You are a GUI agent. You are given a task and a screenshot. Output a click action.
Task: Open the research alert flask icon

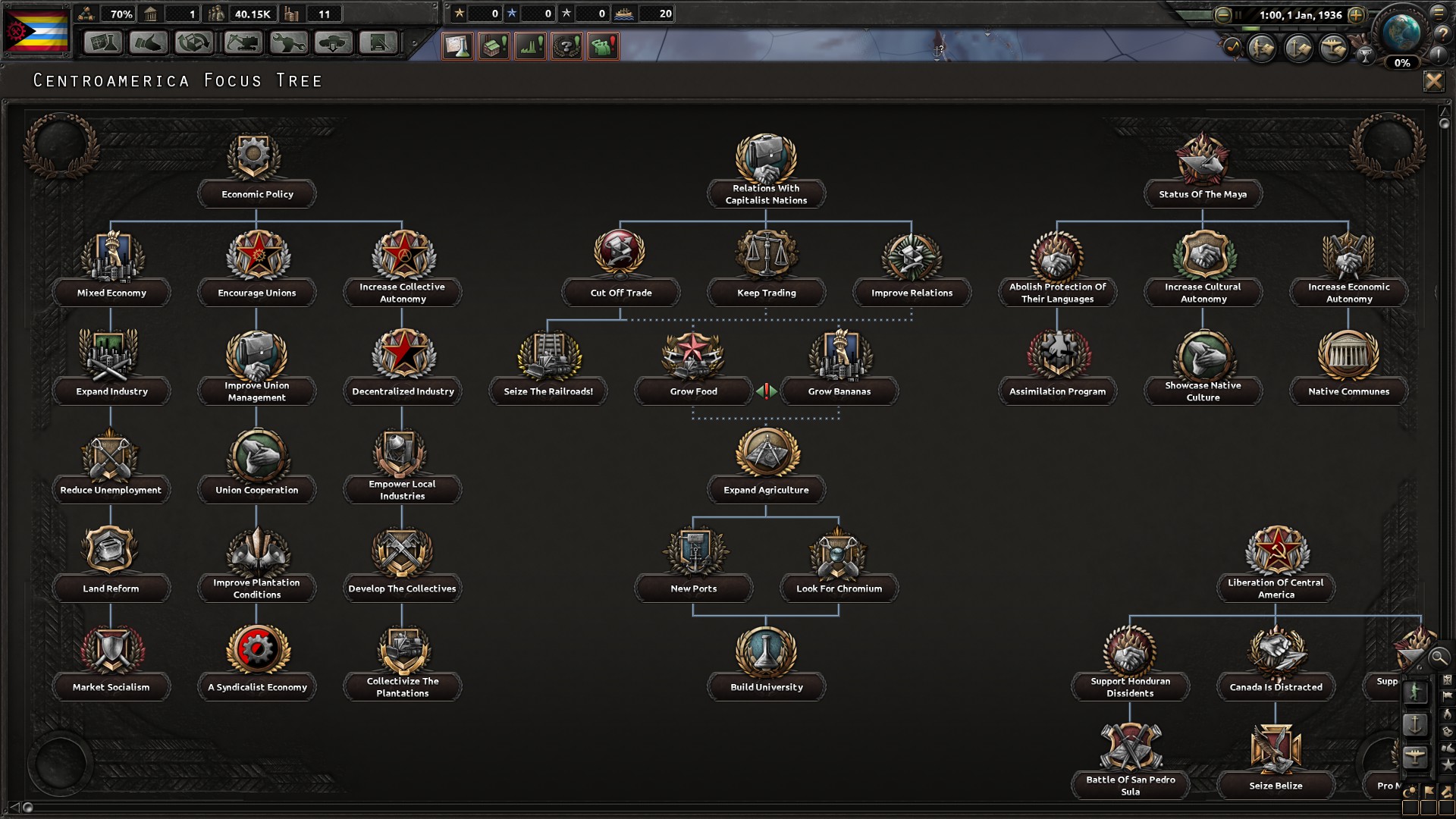point(457,46)
